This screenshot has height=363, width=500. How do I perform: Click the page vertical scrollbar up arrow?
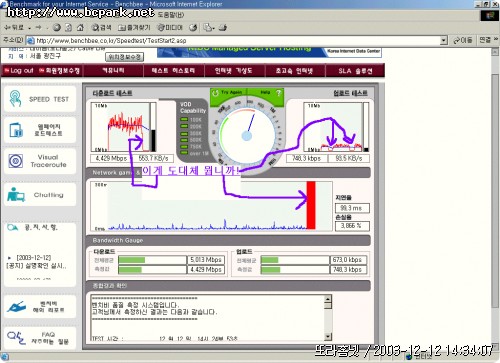[x=495, y=52]
